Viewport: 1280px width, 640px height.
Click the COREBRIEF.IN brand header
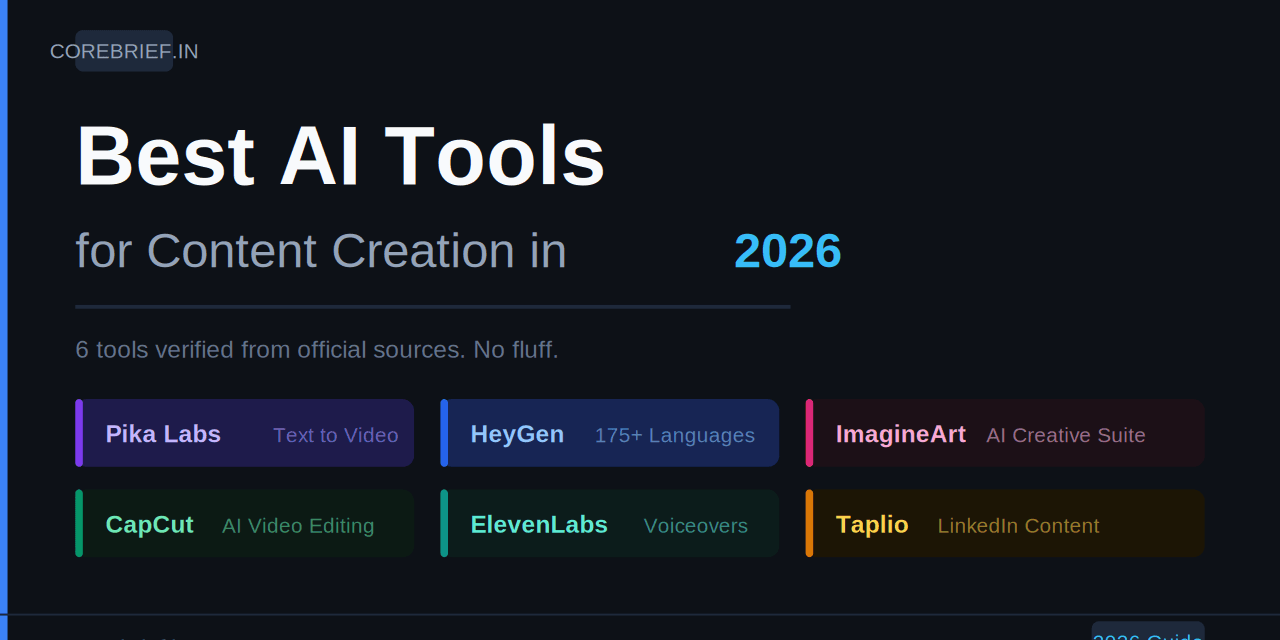pyautogui.click(x=124, y=51)
